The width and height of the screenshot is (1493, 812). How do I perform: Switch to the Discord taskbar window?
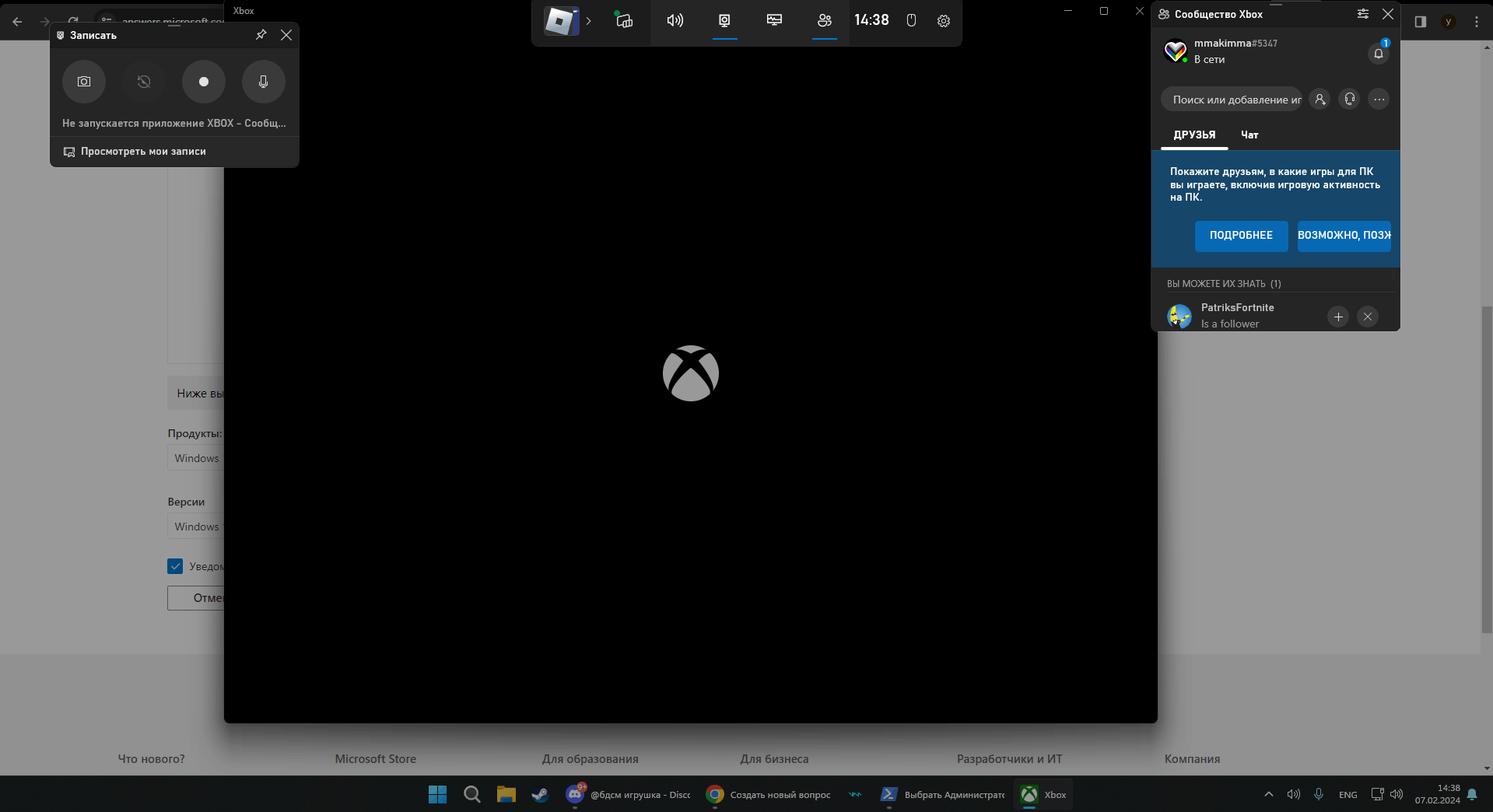coord(628,794)
